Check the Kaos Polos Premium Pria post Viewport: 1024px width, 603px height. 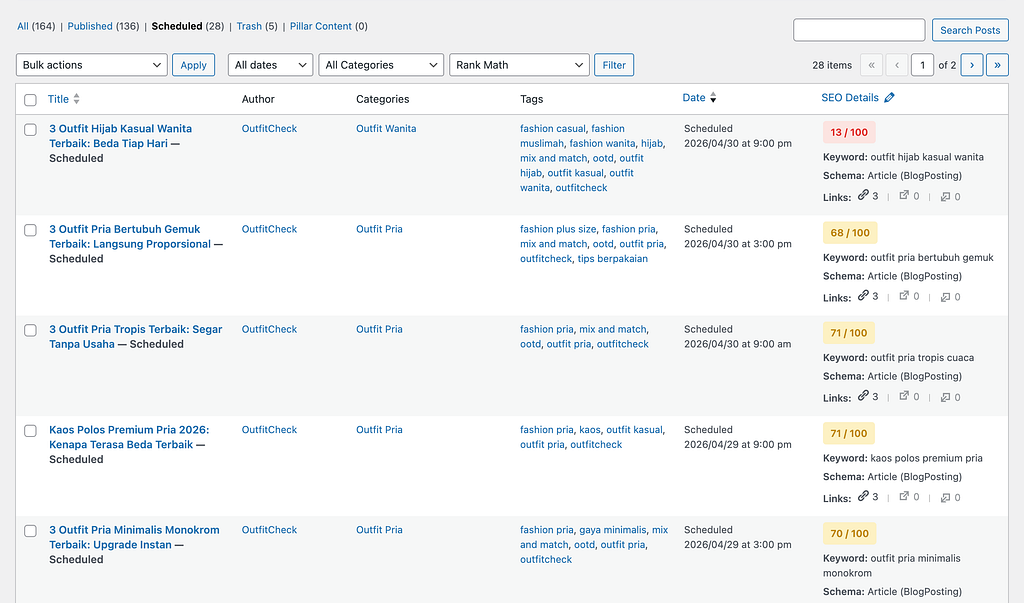tap(30, 431)
